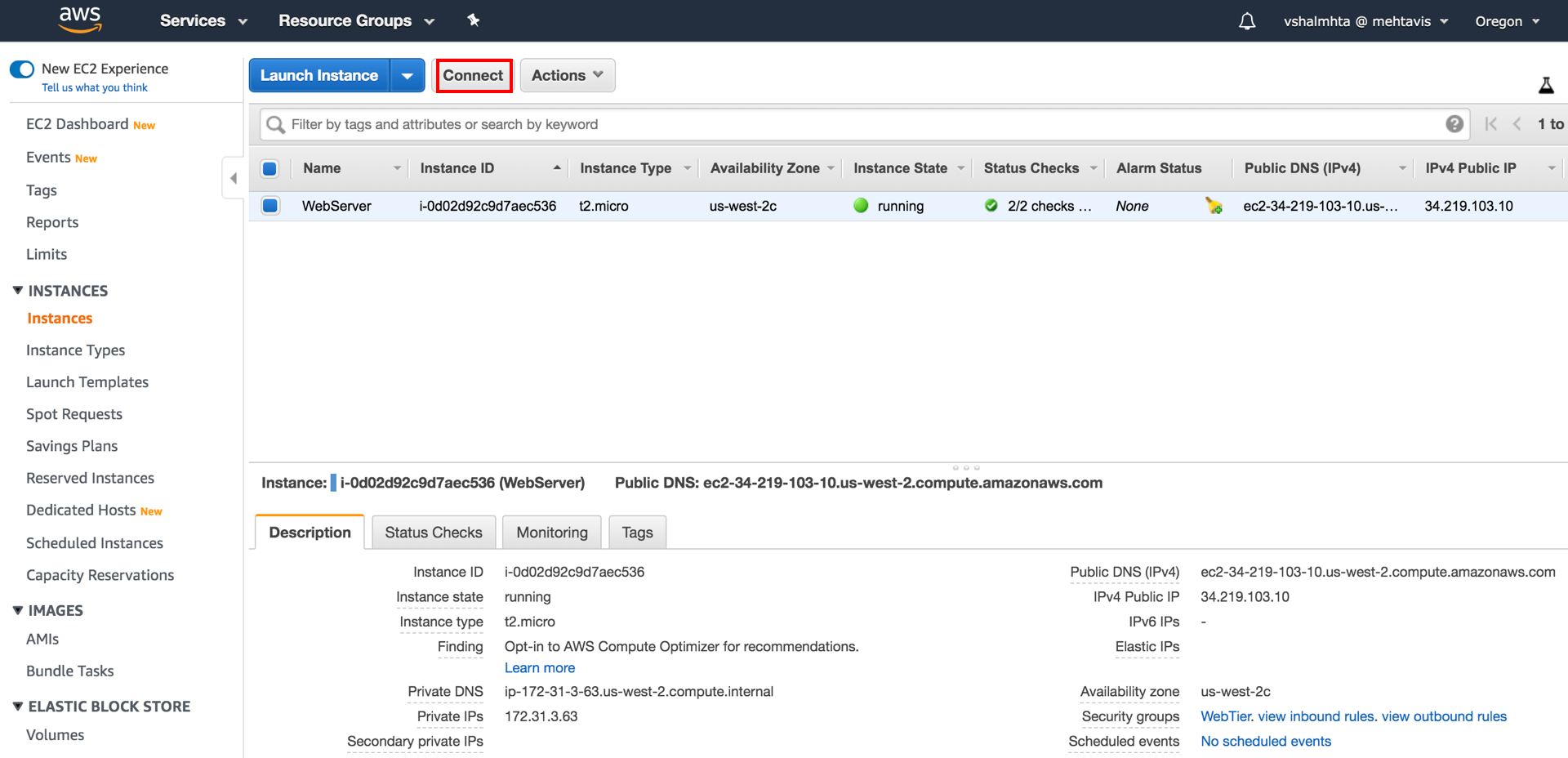Open Savings Plans in sidebar
Viewport: 1568px width, 758px height.
(72, 446)
